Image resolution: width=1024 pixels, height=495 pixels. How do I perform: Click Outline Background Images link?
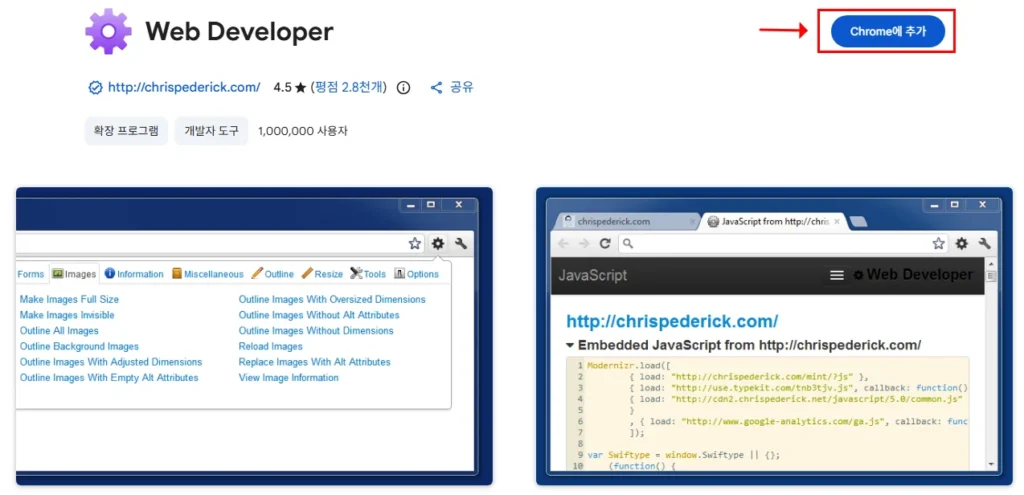tap(79, 347)
